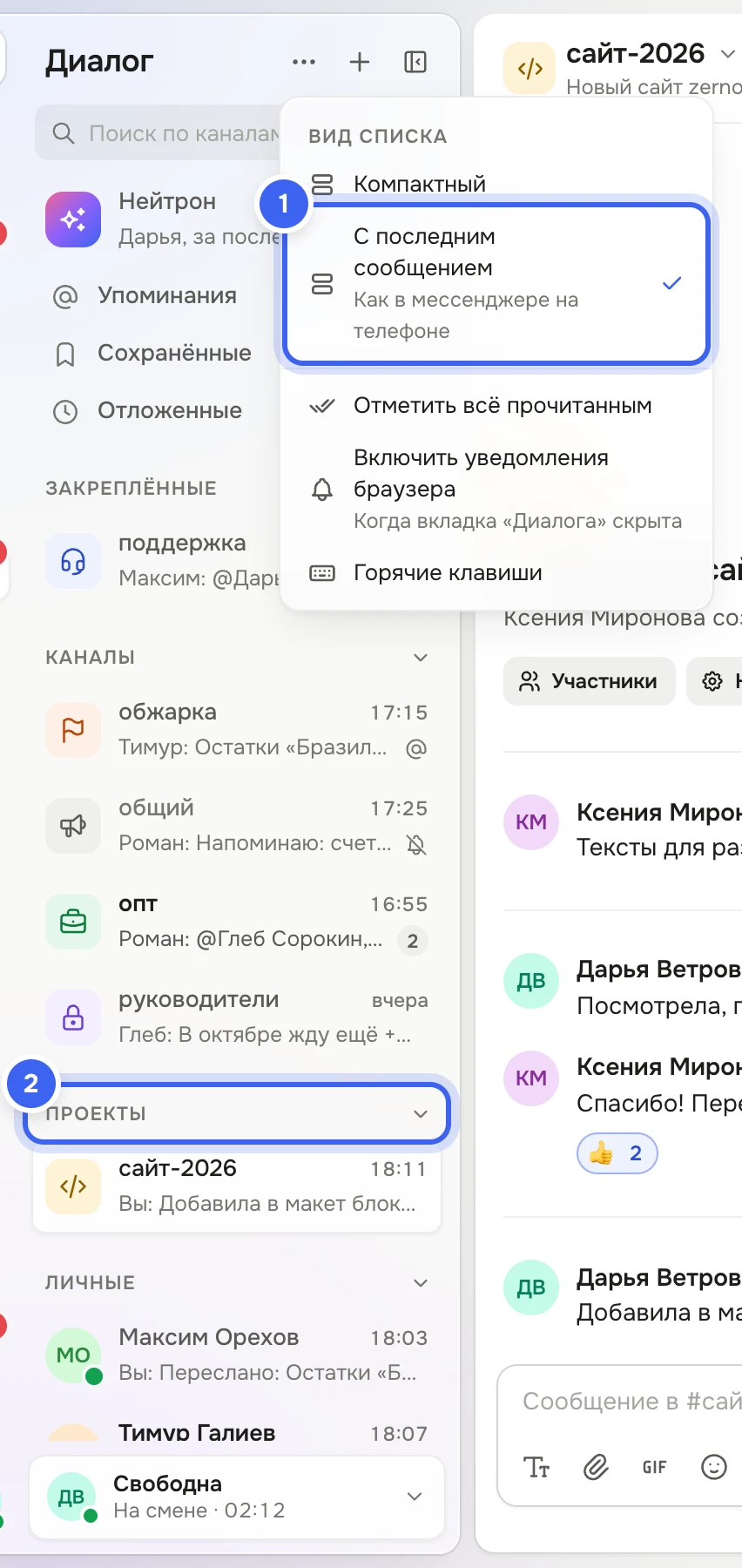Open the обжарка channel flag icon
Viewport: 742px width, 1568px height.
[73, 729]
